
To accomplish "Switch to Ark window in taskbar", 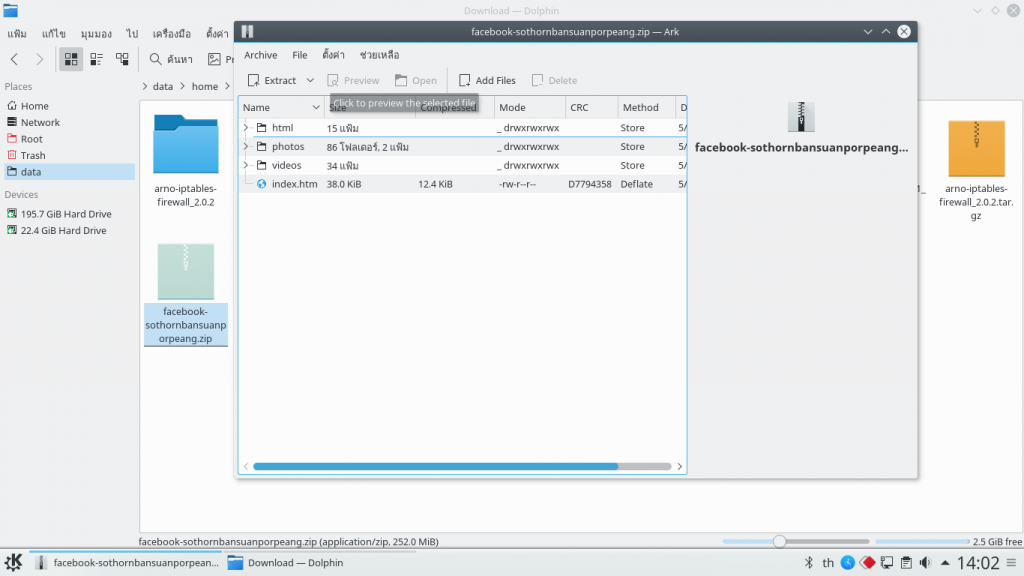I will (127, 562).
